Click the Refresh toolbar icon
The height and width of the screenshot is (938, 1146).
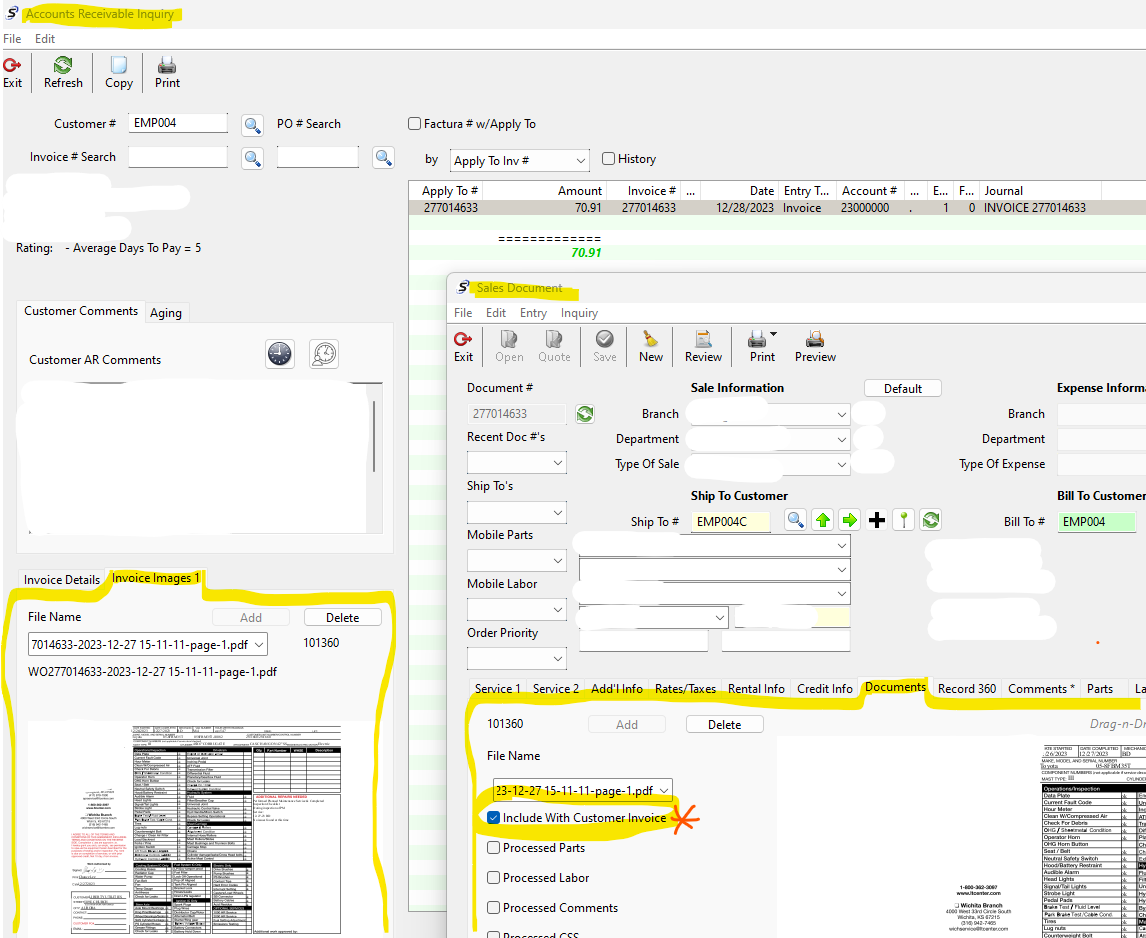63,65
